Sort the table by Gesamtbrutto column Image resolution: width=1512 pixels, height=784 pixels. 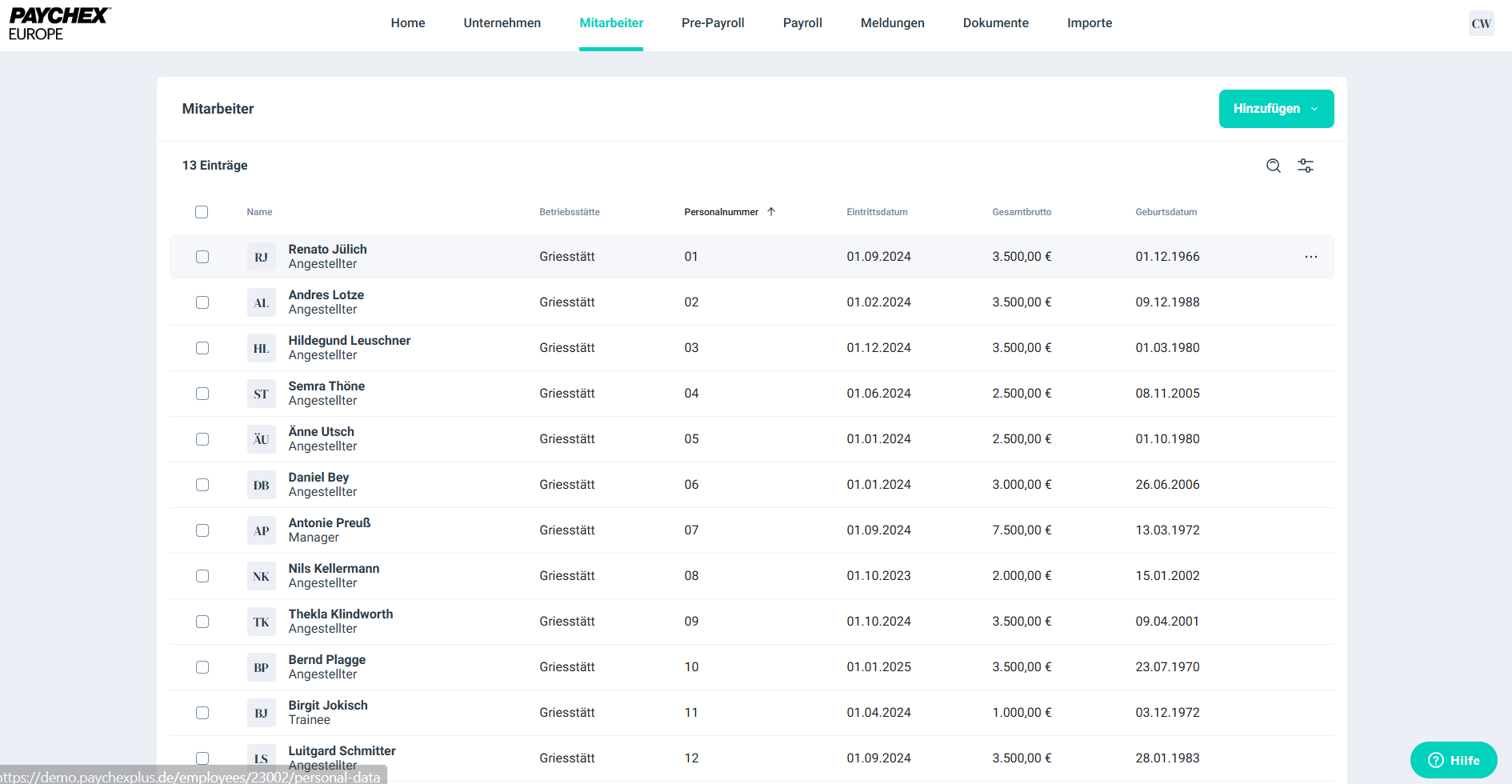(x=1021, y=212)
